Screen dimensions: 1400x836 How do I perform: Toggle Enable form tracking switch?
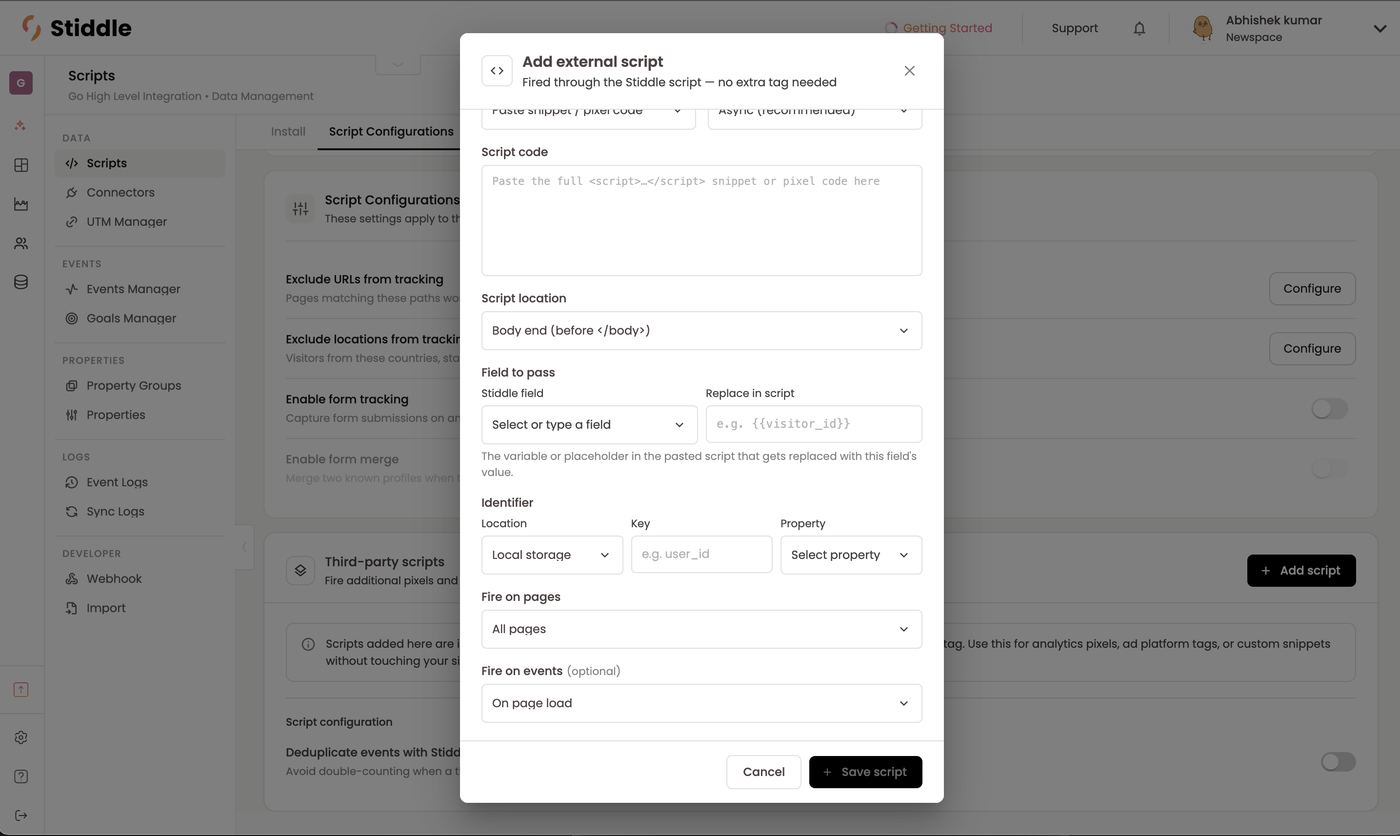(1329, 408)
